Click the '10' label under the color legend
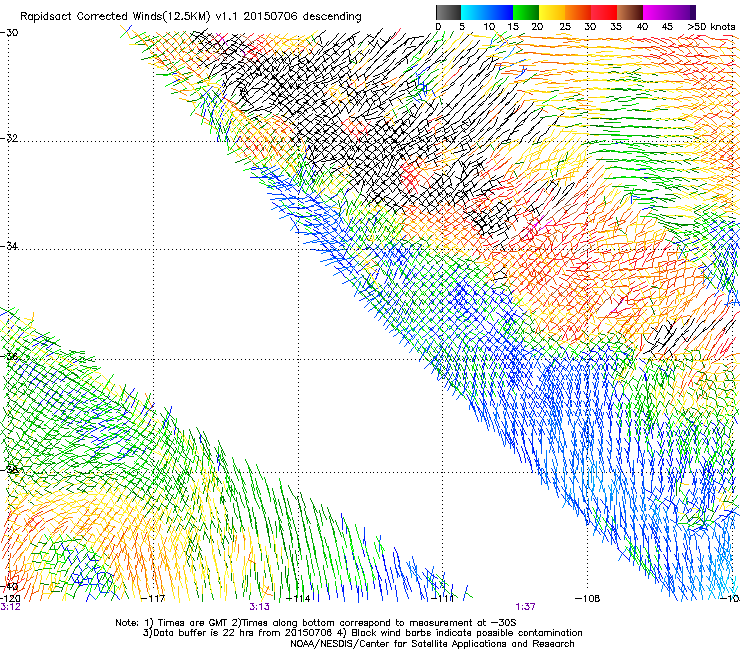This screenshot has height=650, width=740. point(489,26)
